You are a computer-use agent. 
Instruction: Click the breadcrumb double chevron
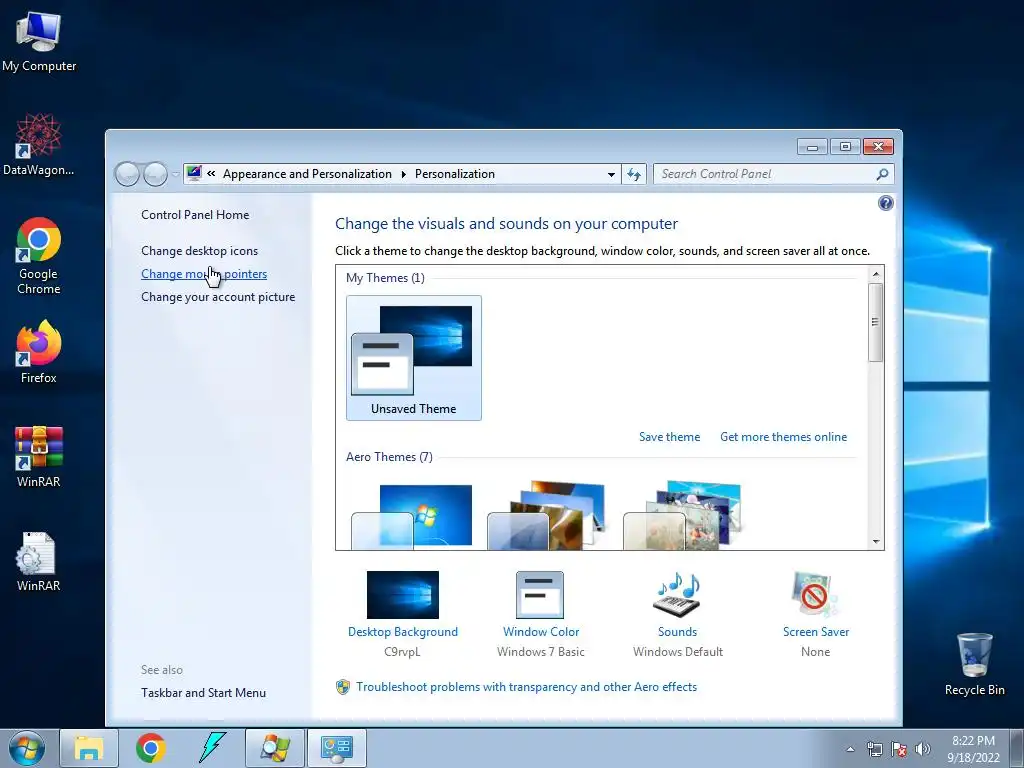tap(211, 174)
